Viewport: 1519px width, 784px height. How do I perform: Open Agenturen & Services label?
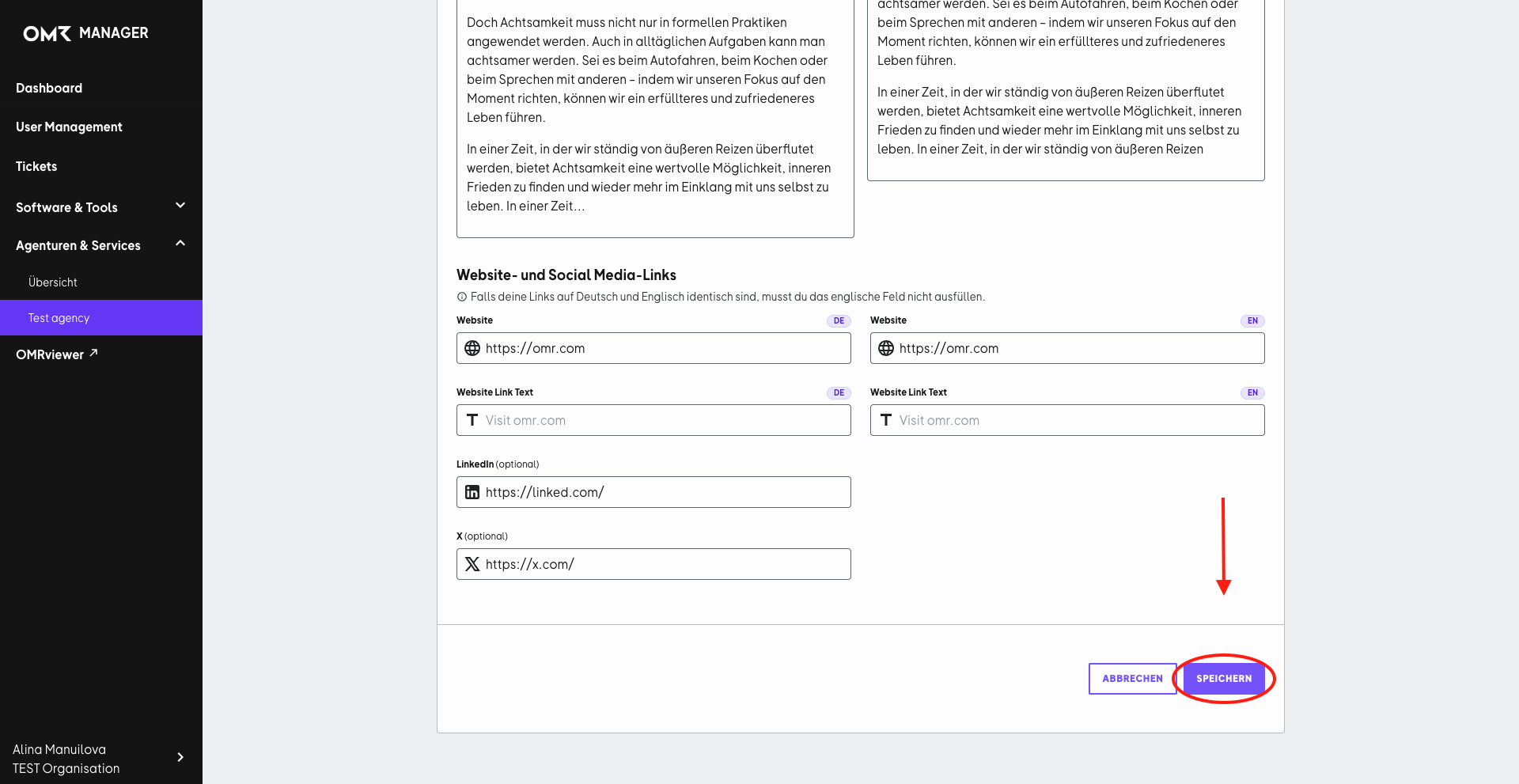click(78, 245)
